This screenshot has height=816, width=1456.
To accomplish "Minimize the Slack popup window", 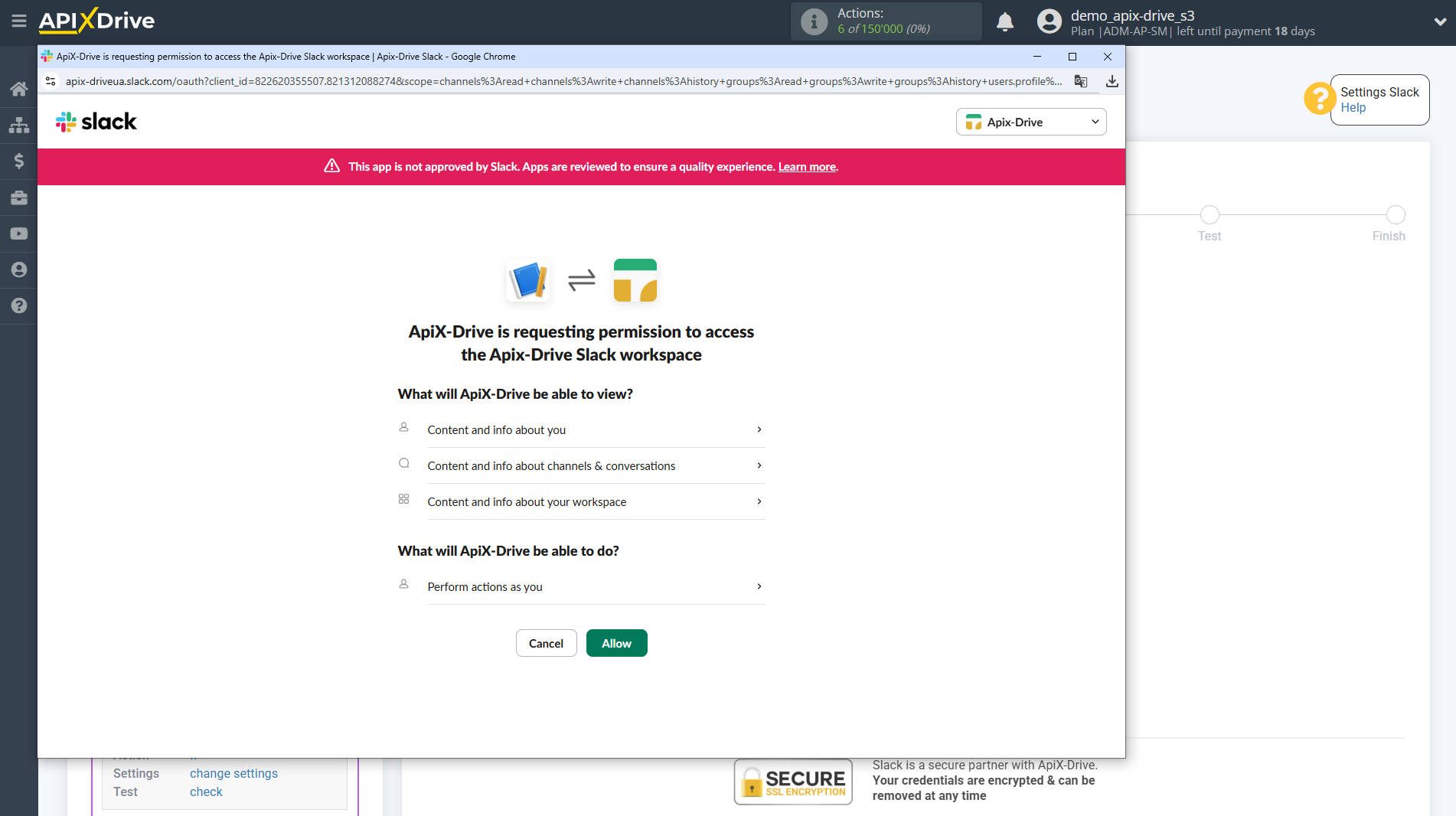I will 1037,57.
